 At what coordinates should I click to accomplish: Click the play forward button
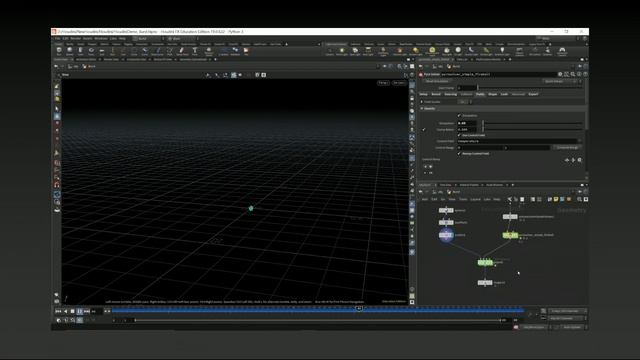(80, 311)
